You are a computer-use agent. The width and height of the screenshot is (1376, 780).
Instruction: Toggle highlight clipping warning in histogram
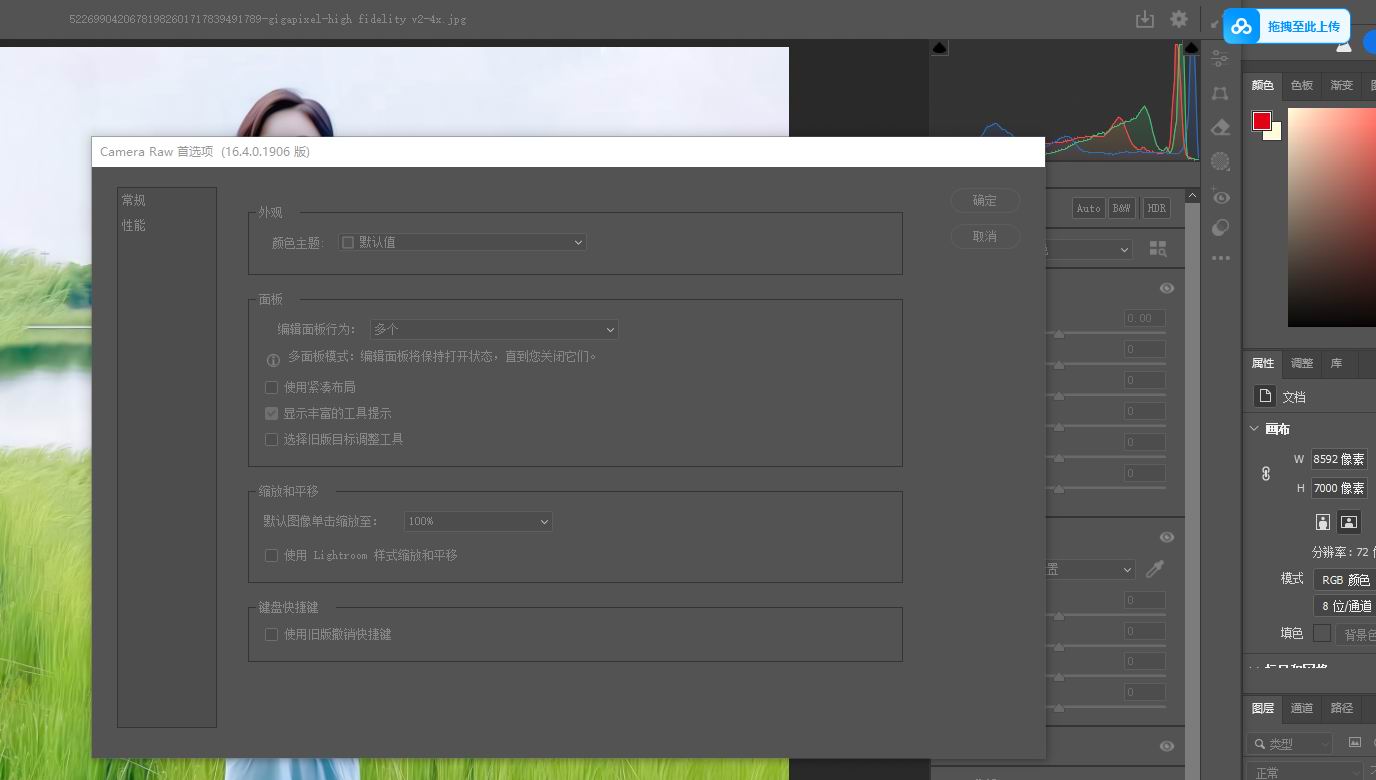(1191, 48)
